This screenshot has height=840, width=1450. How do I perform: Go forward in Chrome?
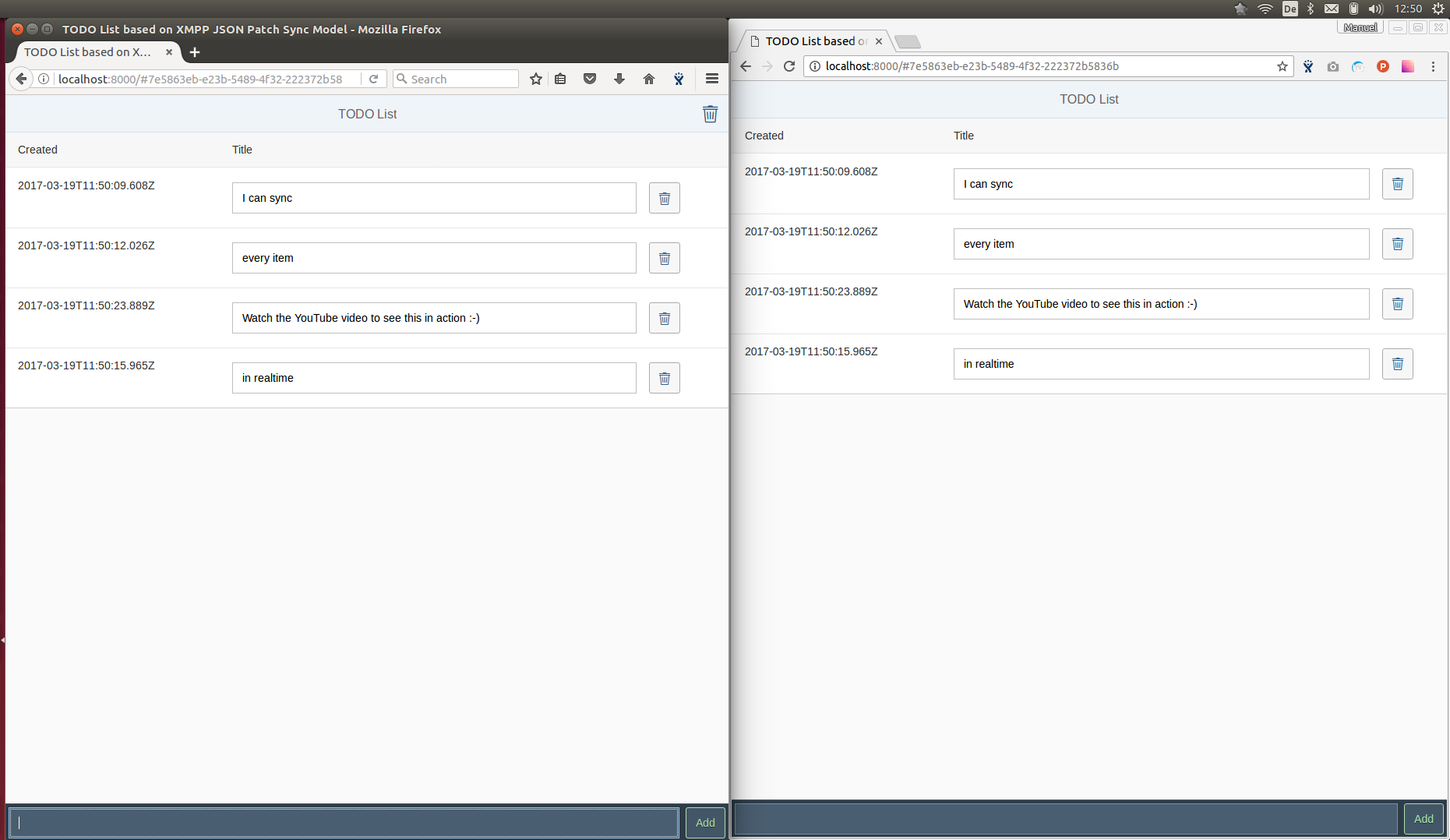tap(767, 66)
